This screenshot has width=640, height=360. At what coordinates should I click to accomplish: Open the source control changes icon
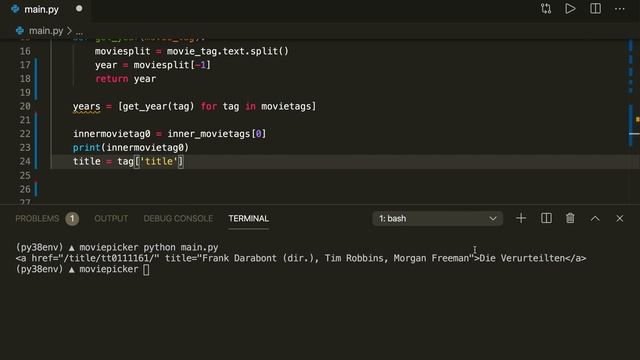[546, 9]
